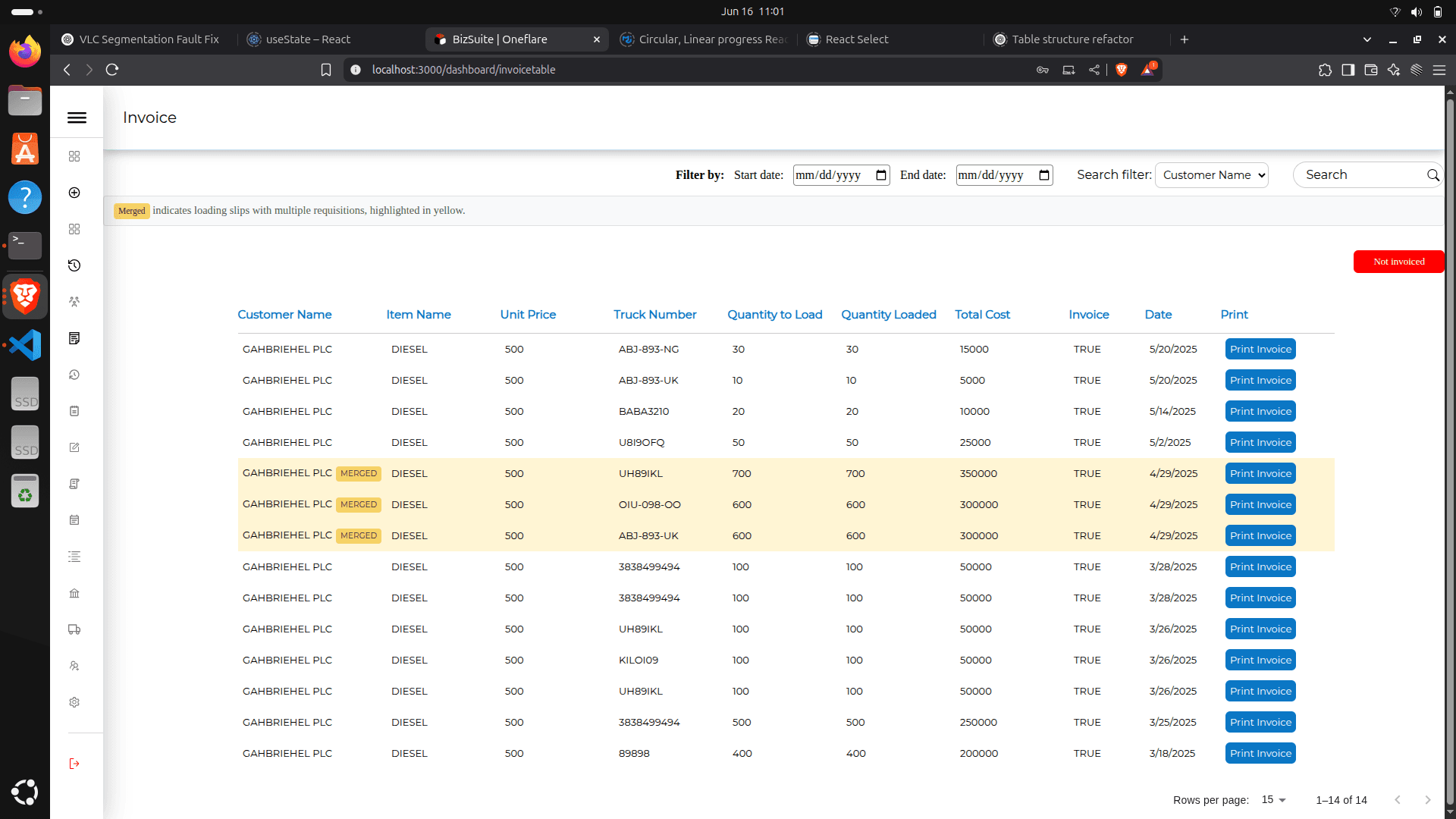Open the Rows per page dropdown
This screenshot has height=819, width=1456.
coord(1272,800)
